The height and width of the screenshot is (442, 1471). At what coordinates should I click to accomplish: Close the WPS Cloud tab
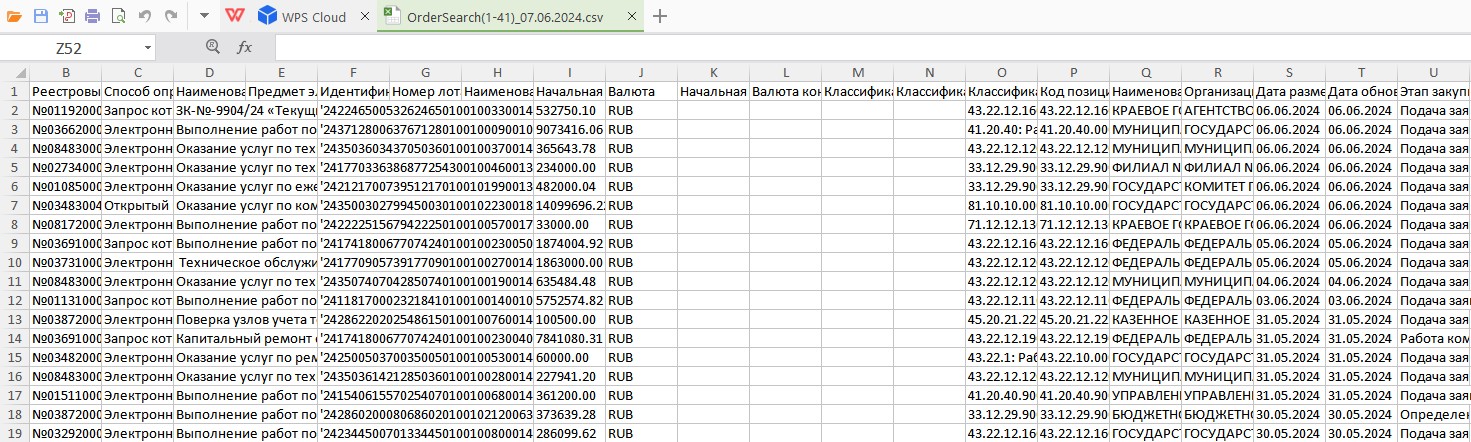364,17
